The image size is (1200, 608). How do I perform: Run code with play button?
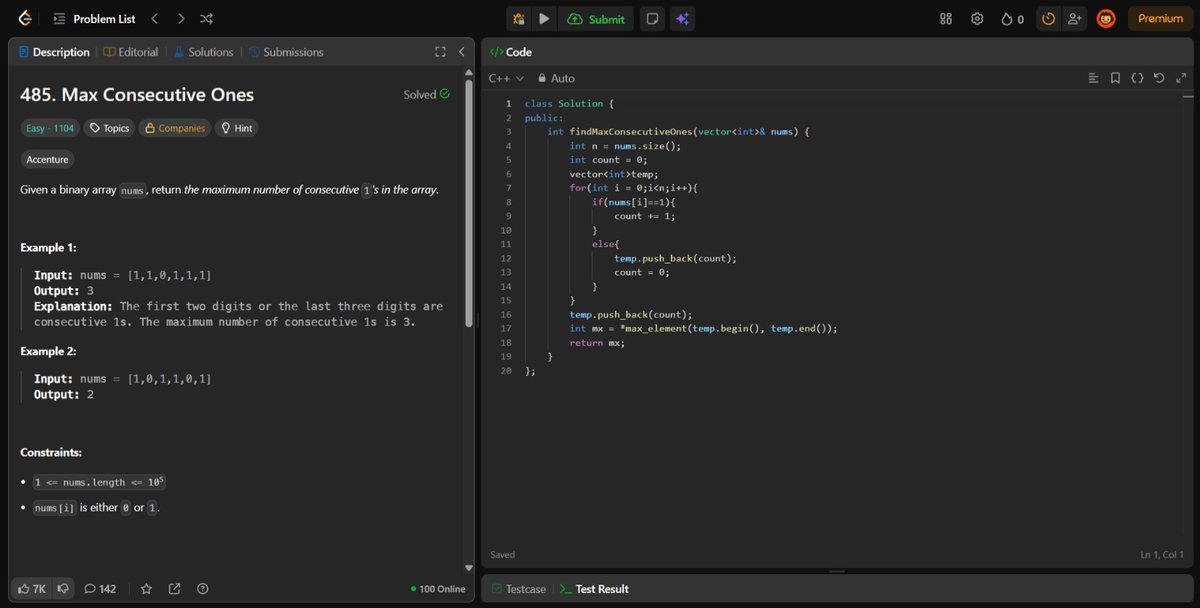[x=544, y=19]
